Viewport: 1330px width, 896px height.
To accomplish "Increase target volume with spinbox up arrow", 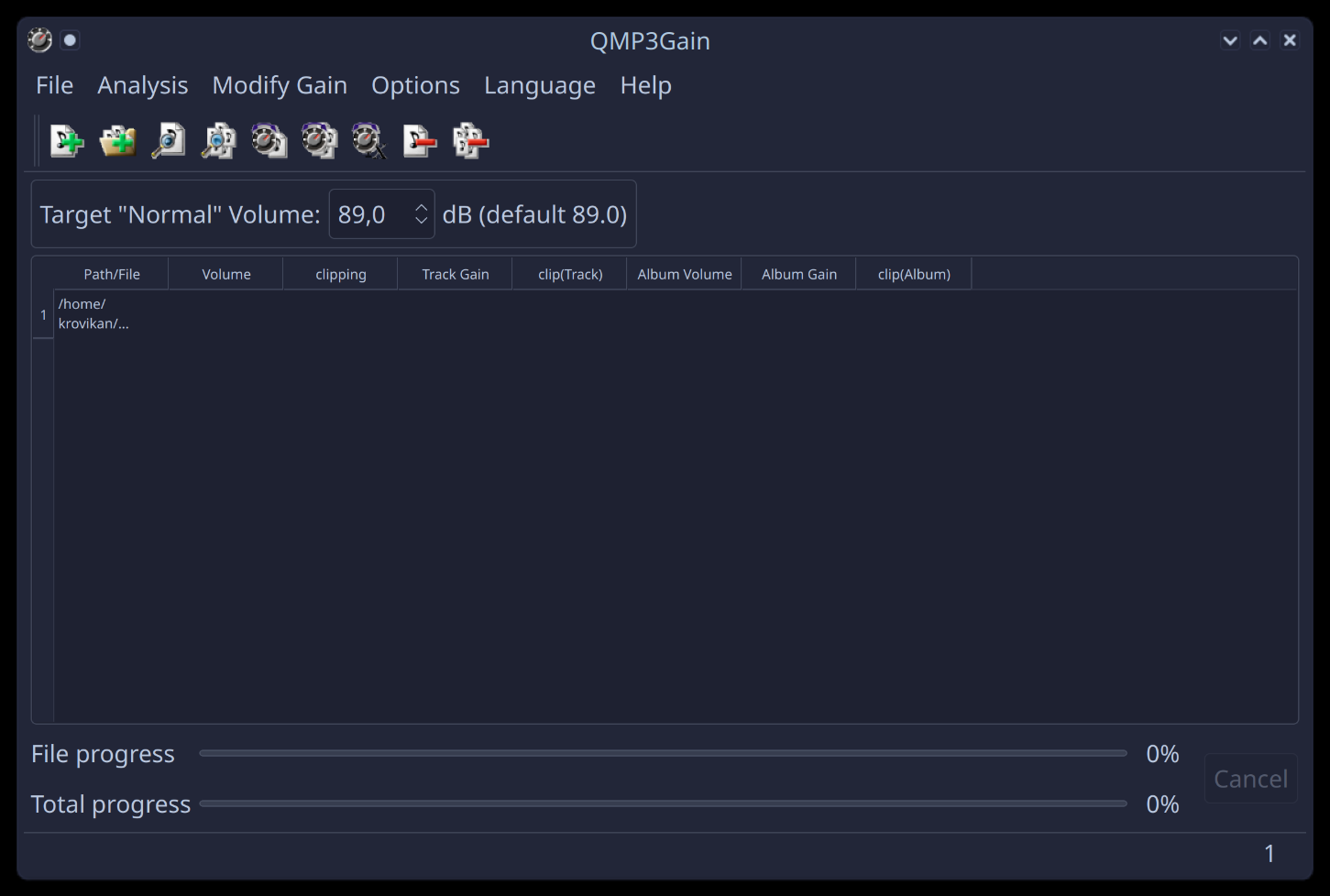I will pyautogui.click(x=421, y=207).
